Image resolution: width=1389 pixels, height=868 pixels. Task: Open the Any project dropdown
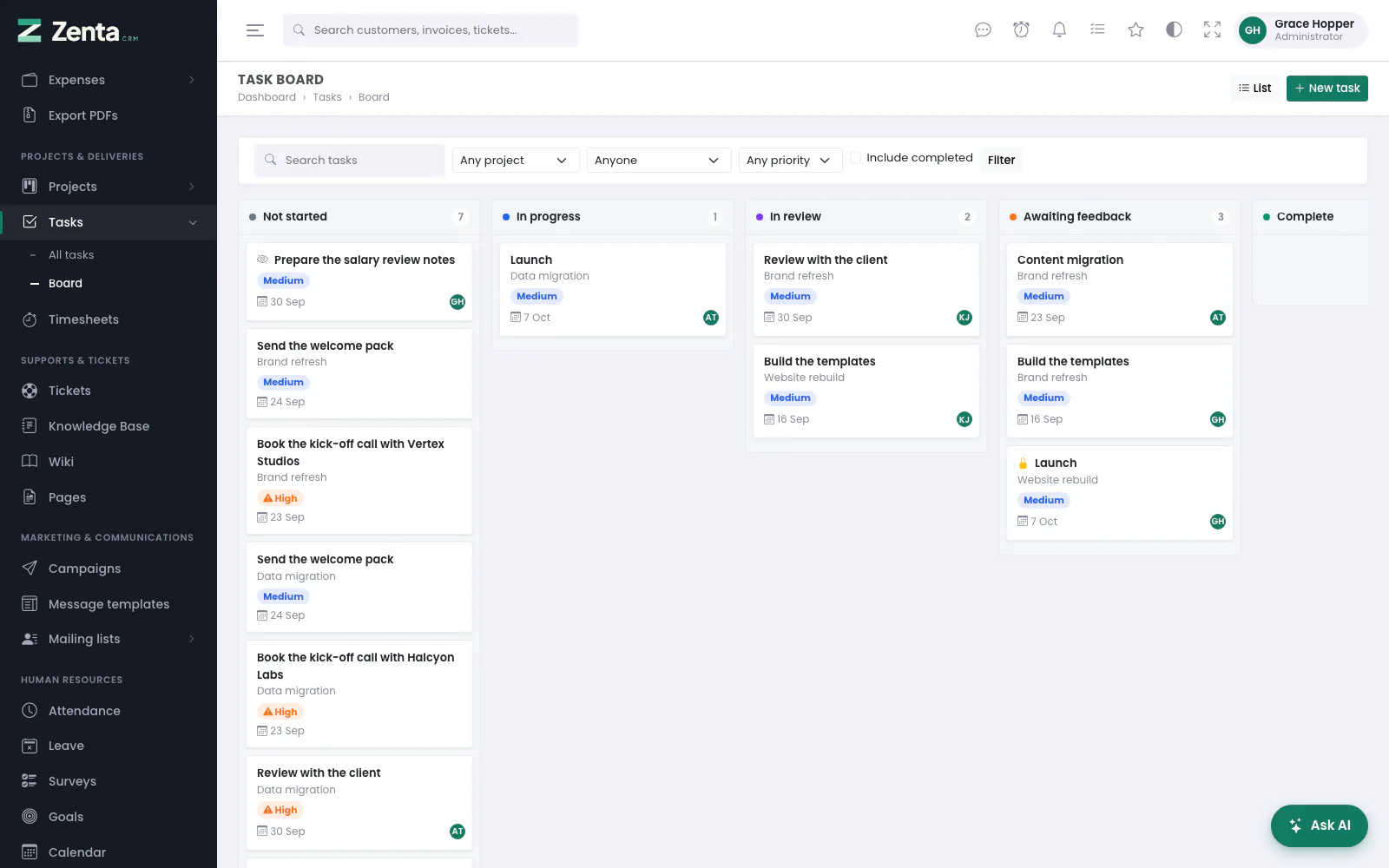tap(516, 161)
